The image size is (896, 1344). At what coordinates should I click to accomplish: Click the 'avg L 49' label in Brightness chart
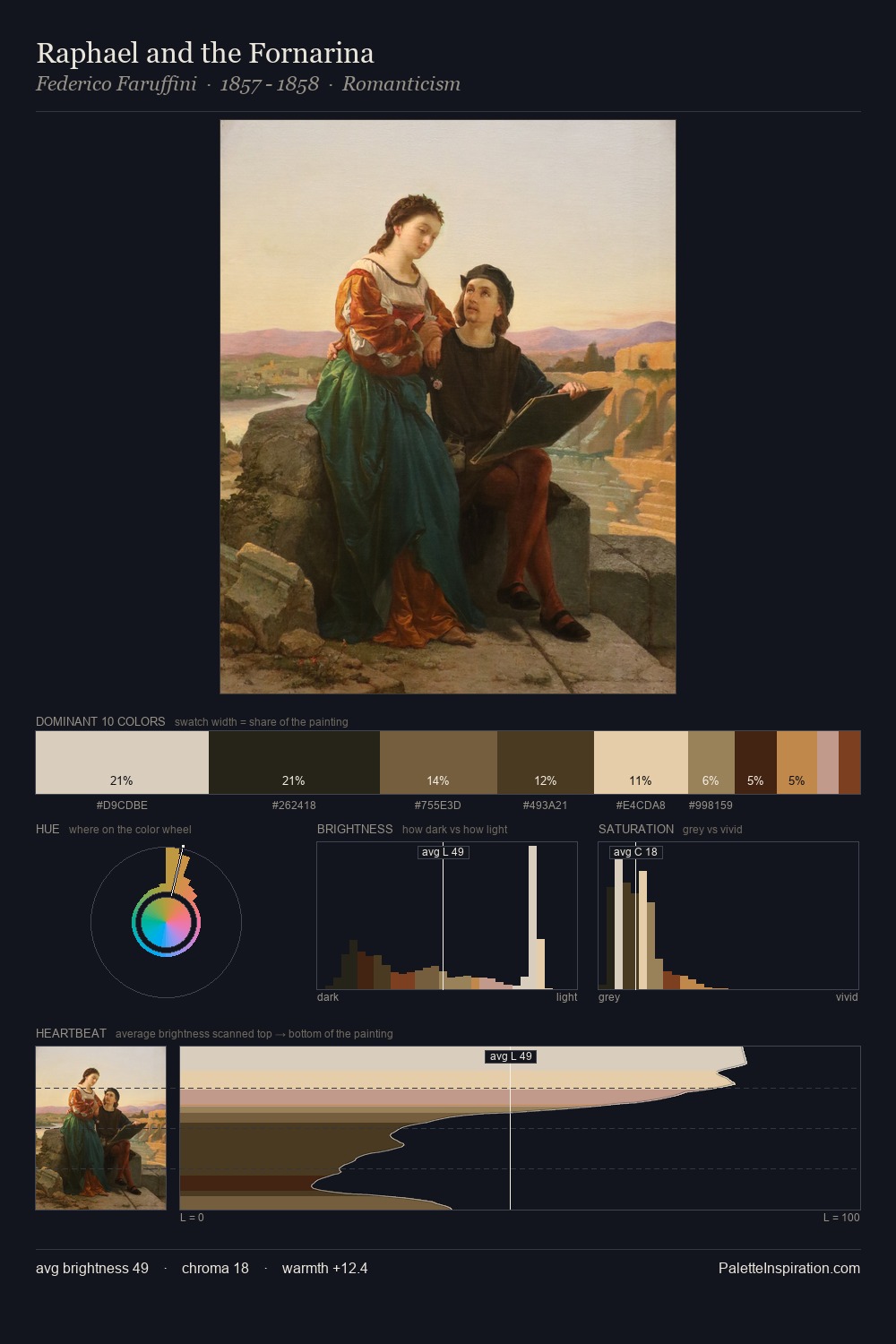[444, 852]
